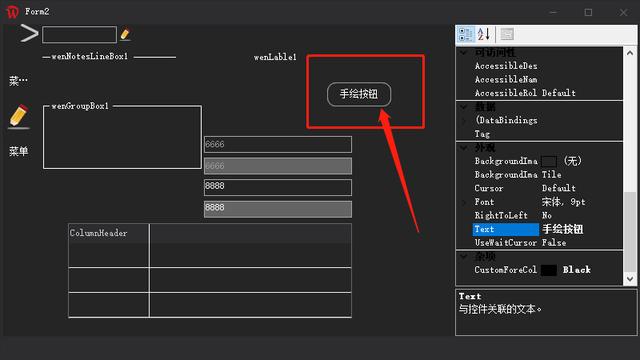
Task: Collapse the 外观 category
Action: 464,148
